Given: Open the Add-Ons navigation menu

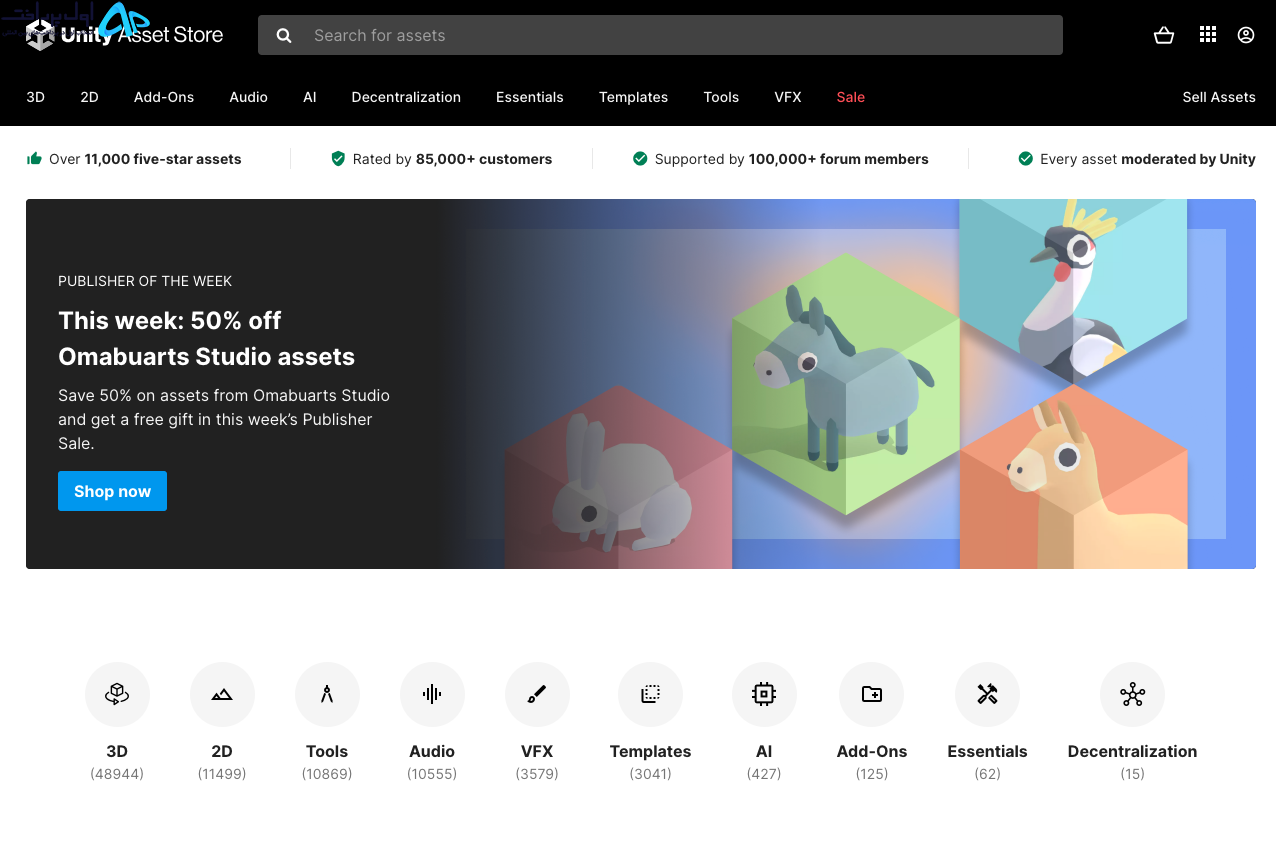Looking at the screenshot, I should tap(164, 97).
